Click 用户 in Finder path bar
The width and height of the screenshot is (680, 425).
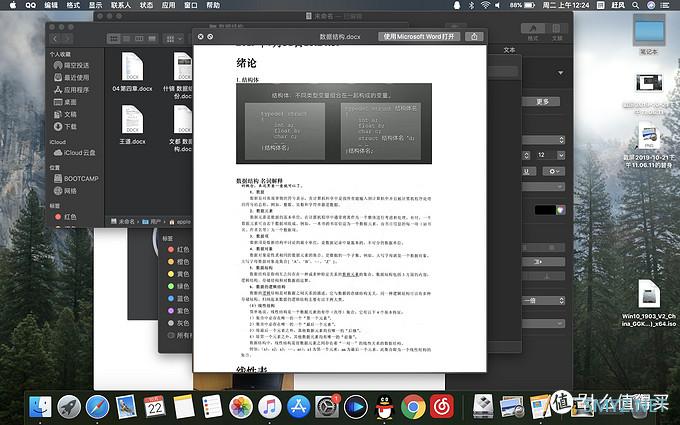pos(151,222)
